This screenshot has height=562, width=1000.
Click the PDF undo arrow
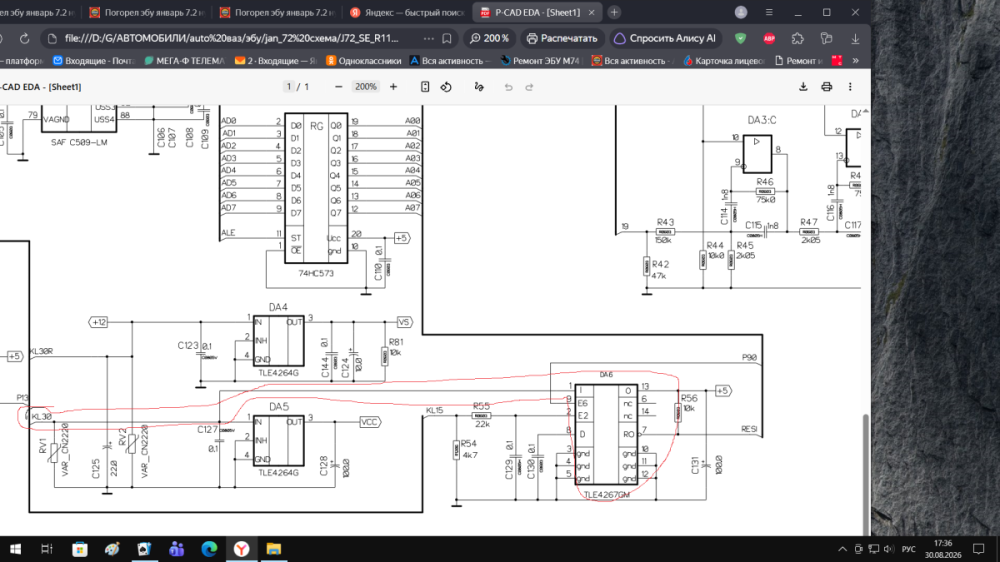click(508, 87)
